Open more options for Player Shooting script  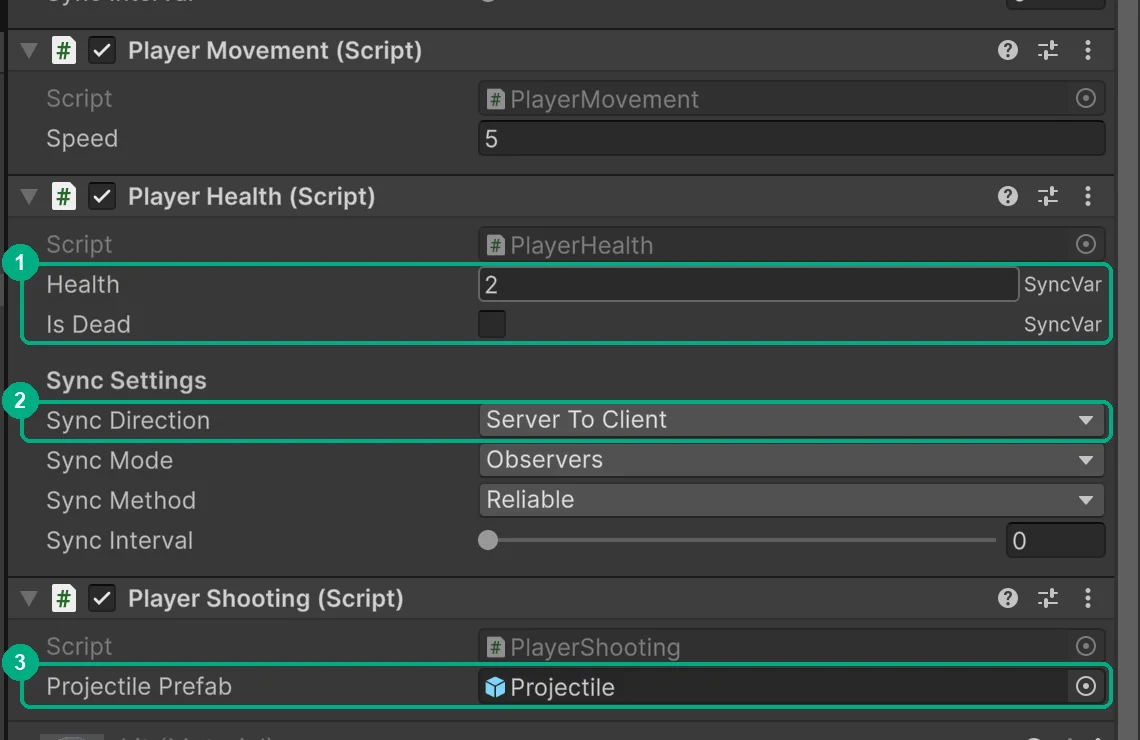point(1088,598)
